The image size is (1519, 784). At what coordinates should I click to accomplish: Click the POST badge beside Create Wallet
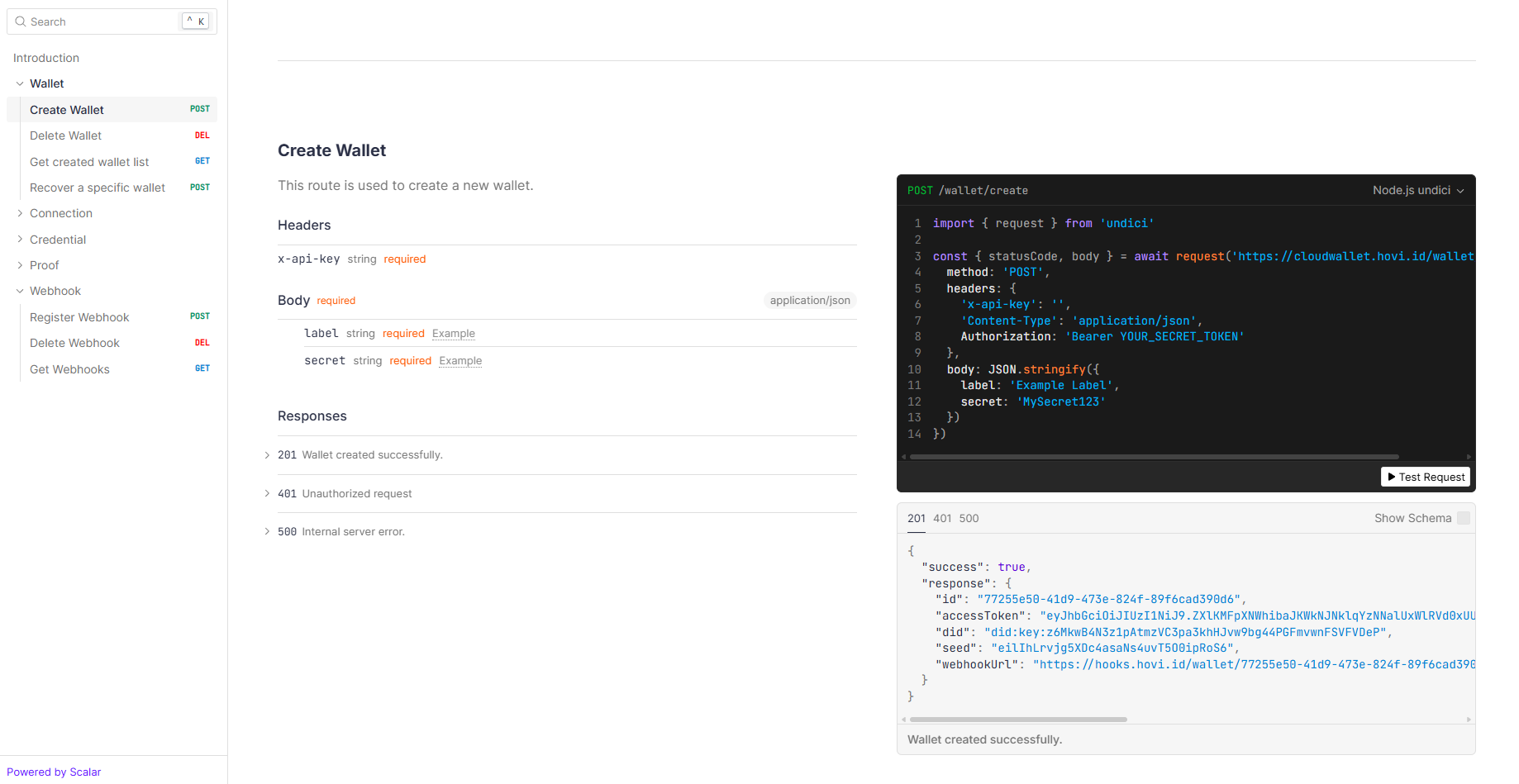click(x=200, y=109)
